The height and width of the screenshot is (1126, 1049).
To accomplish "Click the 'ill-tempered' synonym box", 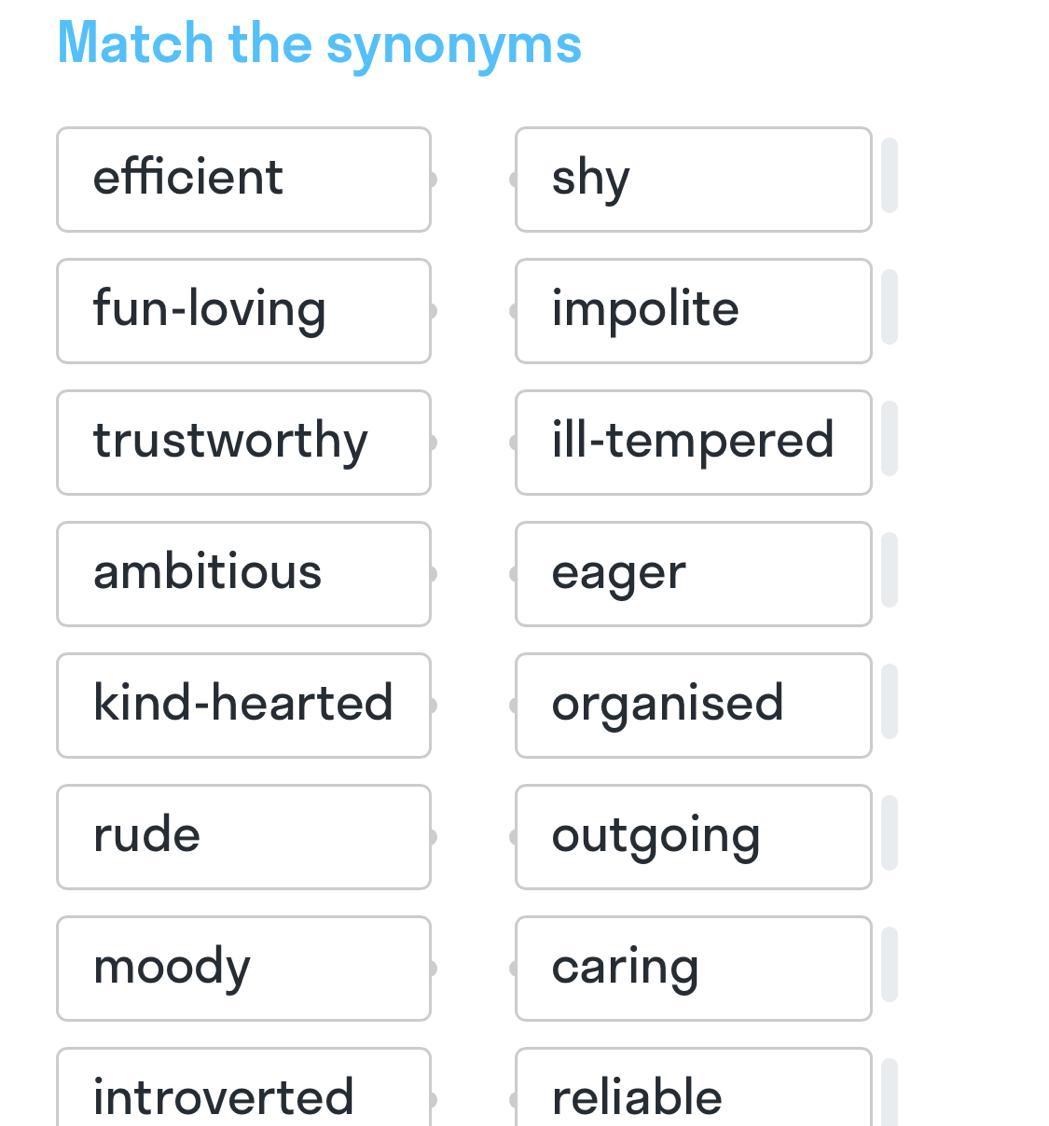I will (694, 442).
